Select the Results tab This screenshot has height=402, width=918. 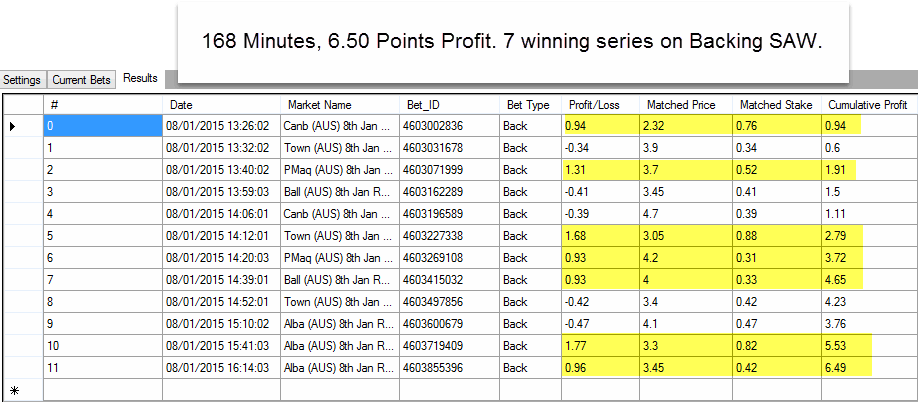[x=140, y=78]
